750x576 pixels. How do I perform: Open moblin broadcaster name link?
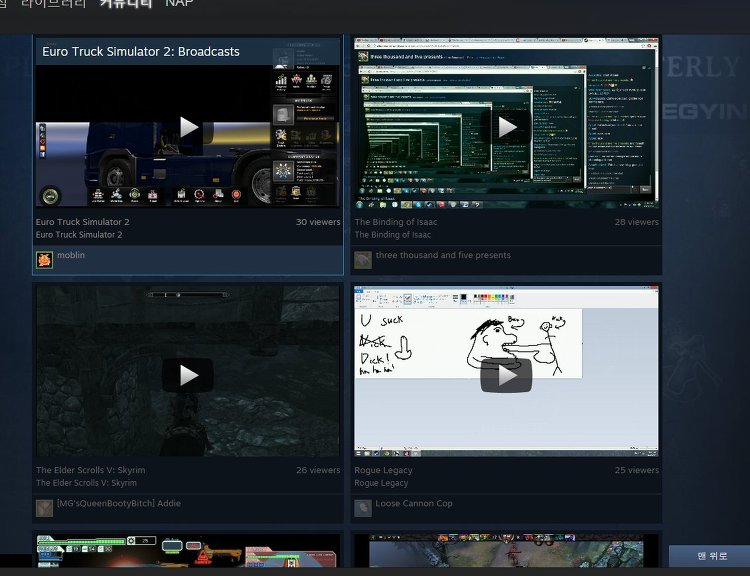[x=71, y=255]
